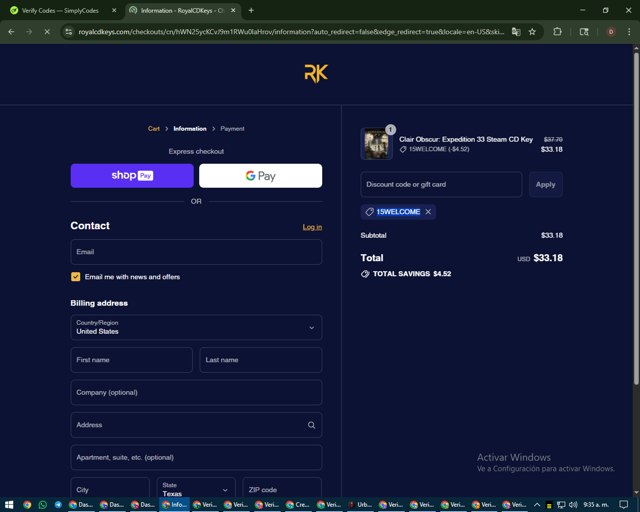Switch to the Verify Codes — SimplyCodes tab
Viewport: 640px width, 512px height.
pos(60,10)
